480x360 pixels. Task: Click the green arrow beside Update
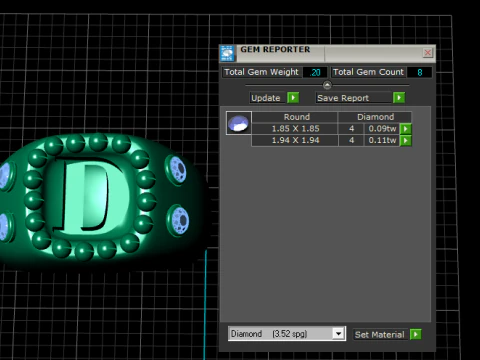point(293,98)
